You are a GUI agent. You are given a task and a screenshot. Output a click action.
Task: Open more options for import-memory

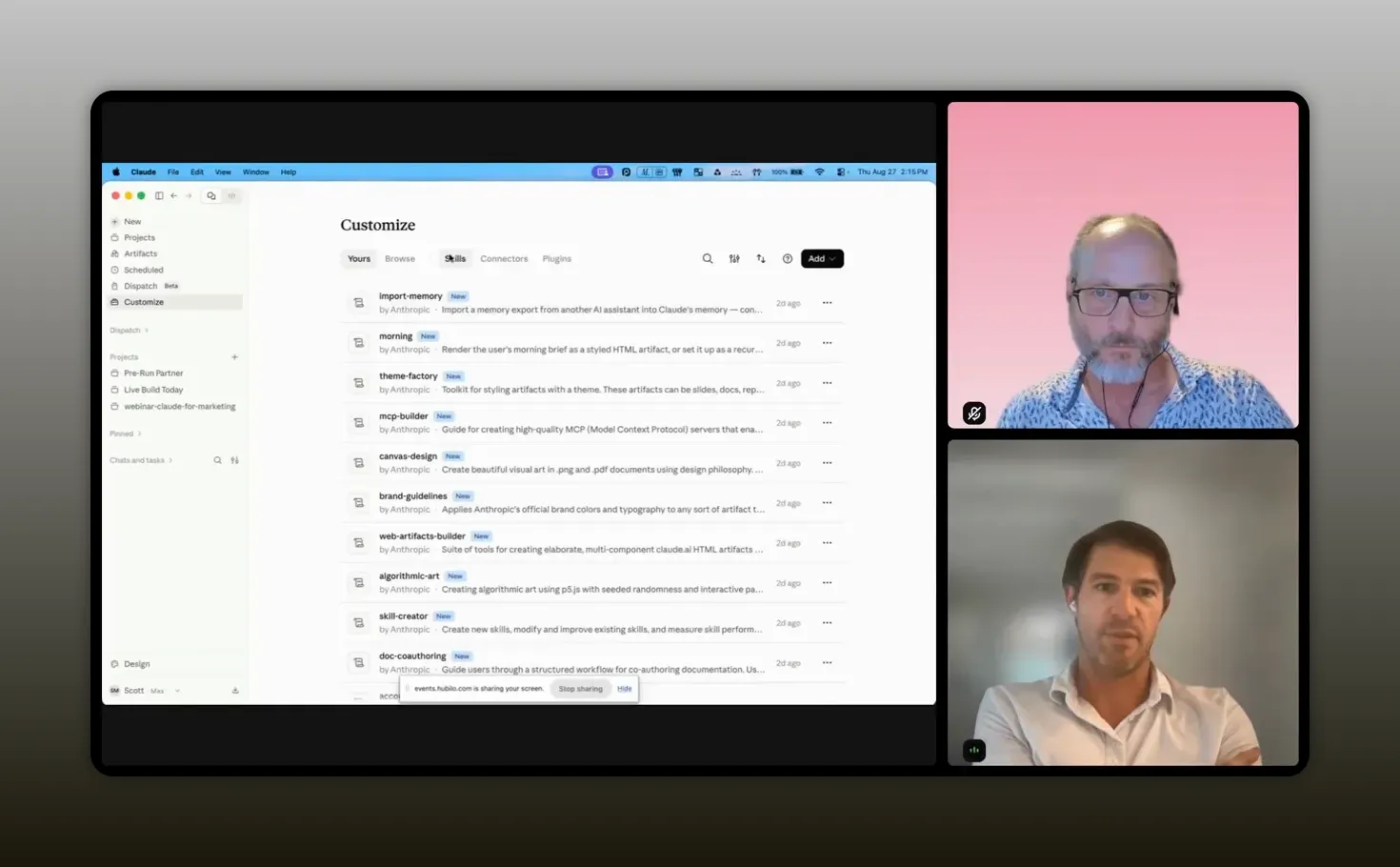[x=828, y=303]
